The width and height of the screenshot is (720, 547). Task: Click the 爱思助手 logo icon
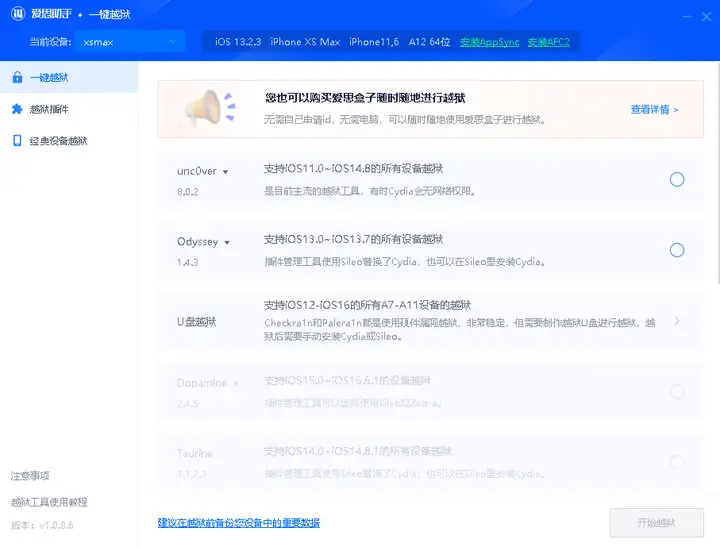[18, 13]
